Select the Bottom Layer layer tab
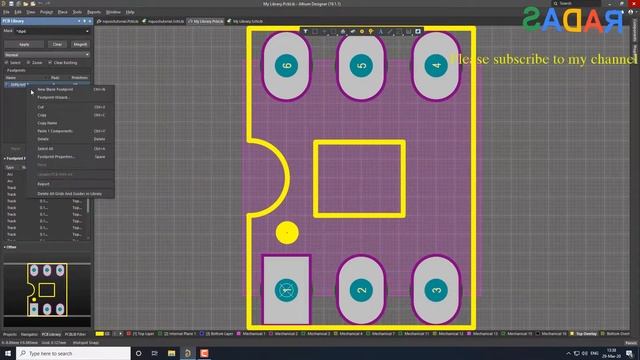 (x=217, y=334)
